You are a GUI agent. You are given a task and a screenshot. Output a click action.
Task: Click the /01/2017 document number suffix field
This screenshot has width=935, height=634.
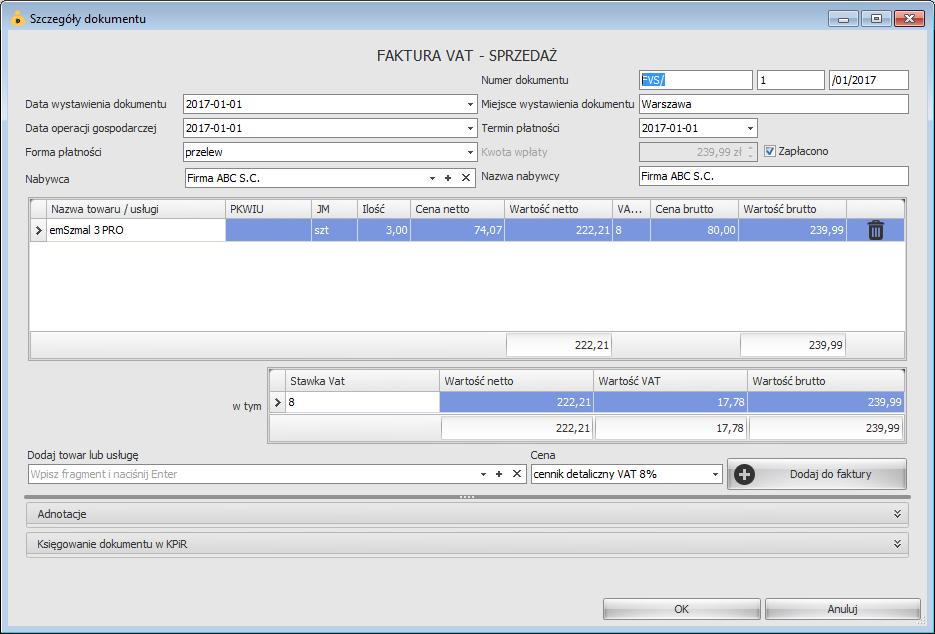[x=869, y=80]
